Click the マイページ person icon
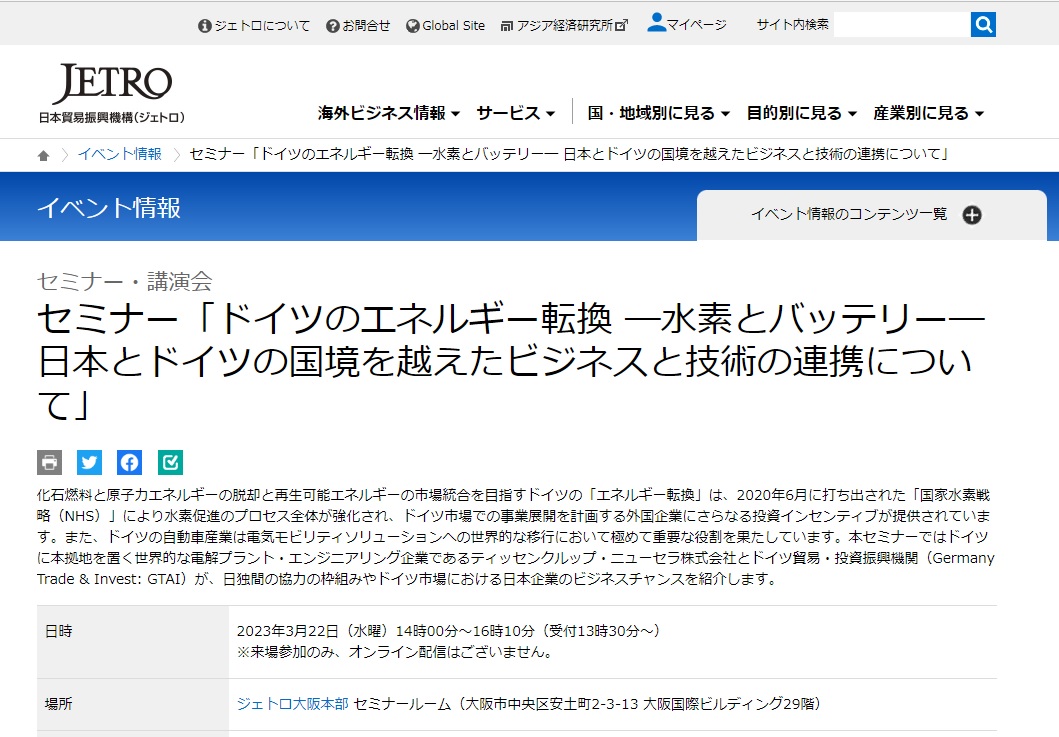 point(656,22)
